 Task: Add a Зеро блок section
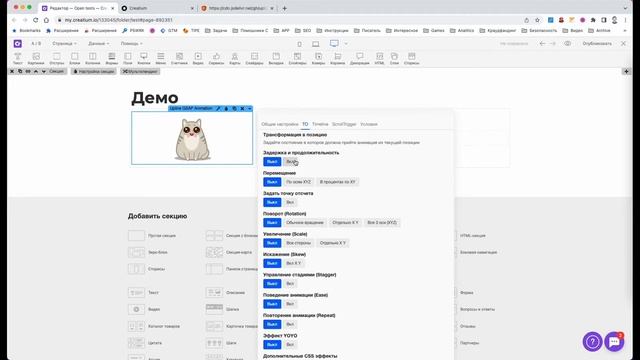(148, 252)
